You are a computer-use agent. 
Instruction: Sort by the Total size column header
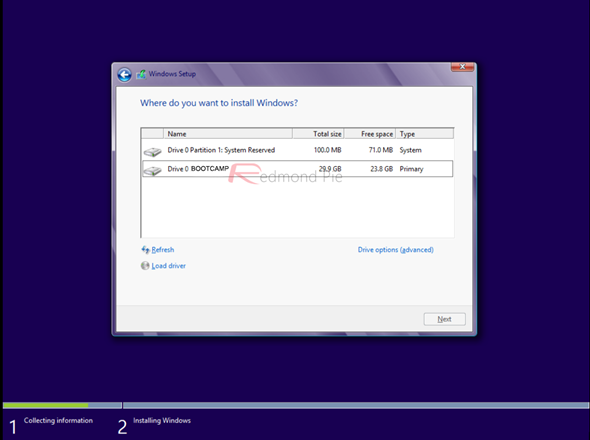click(x=318, y=134)
